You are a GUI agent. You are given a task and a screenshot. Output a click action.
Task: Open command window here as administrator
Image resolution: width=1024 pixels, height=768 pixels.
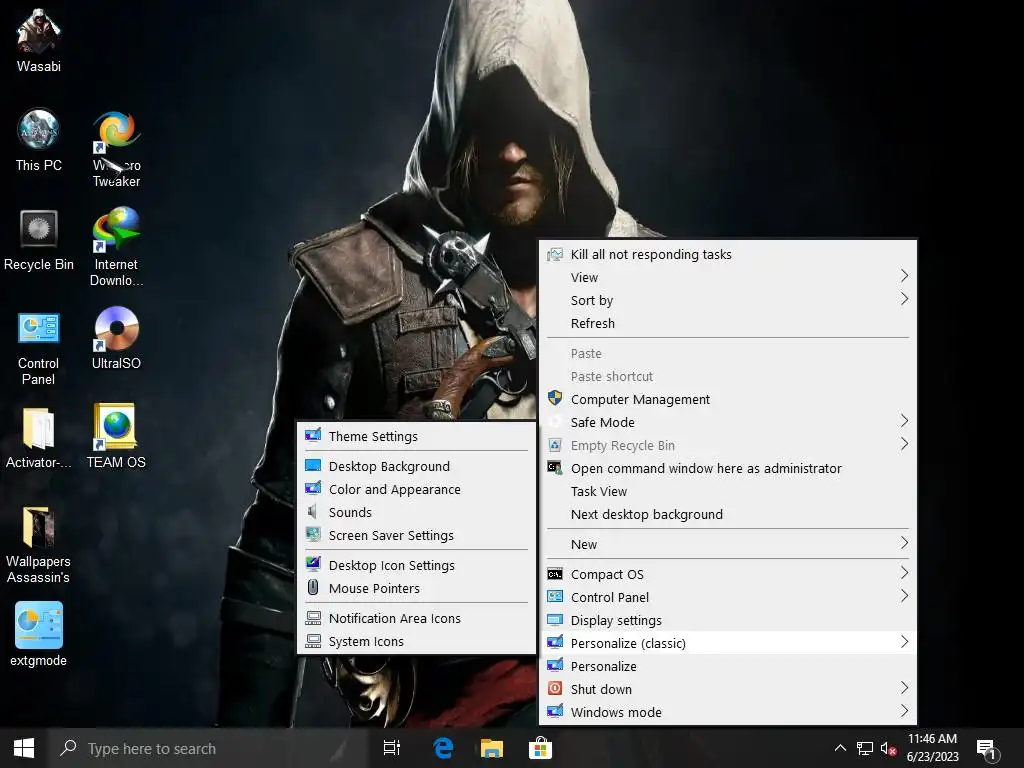click(728, 468)
